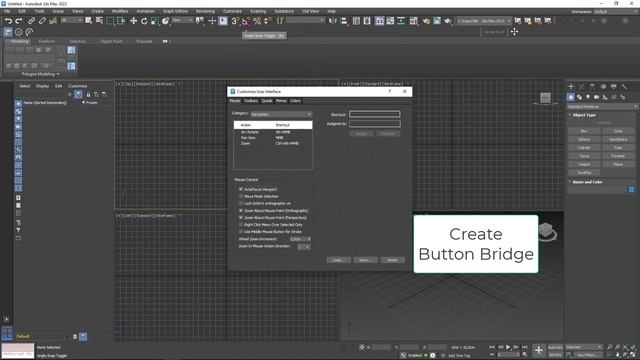This screenshot has height=360, width=640.
Task: Open the Standard Primitives dropdown
Action: (x=602, y=107)
